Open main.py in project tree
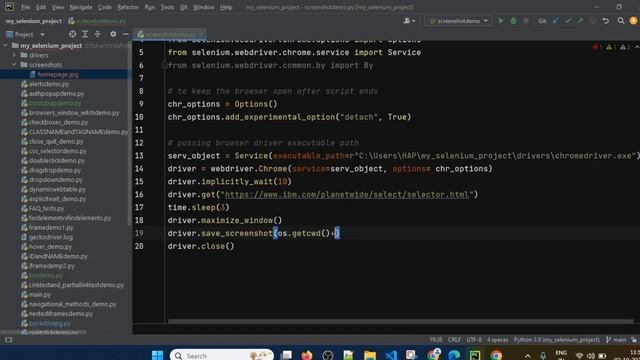640x360 pixels. click(x=39, y=294)
